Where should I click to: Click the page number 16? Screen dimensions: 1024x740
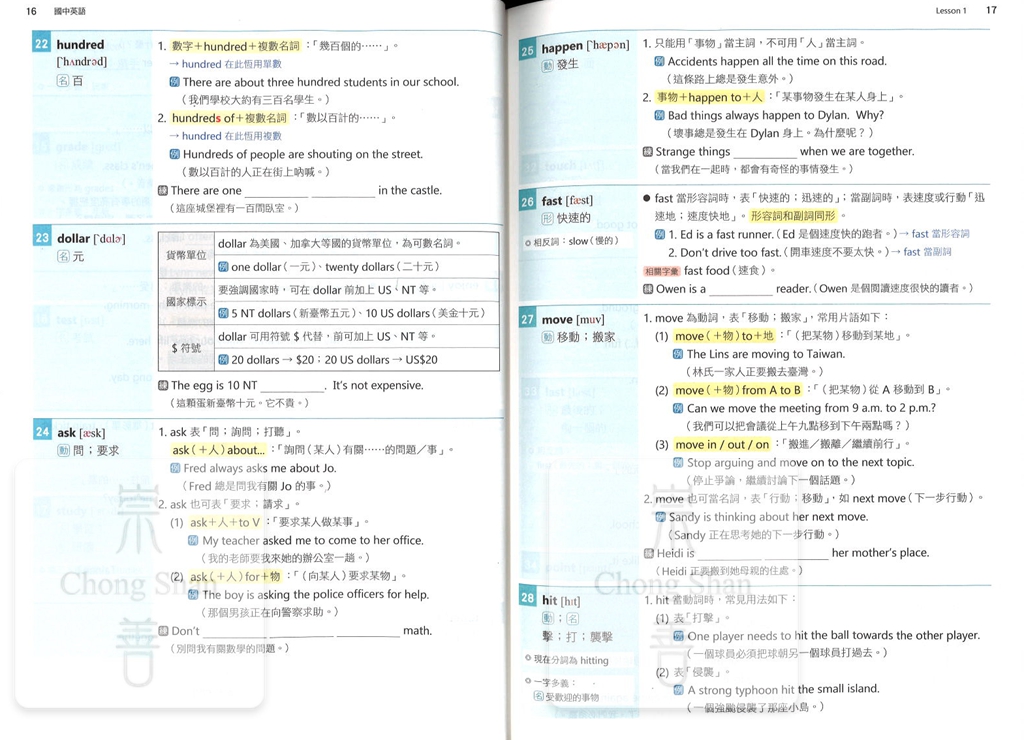(31, 11)
